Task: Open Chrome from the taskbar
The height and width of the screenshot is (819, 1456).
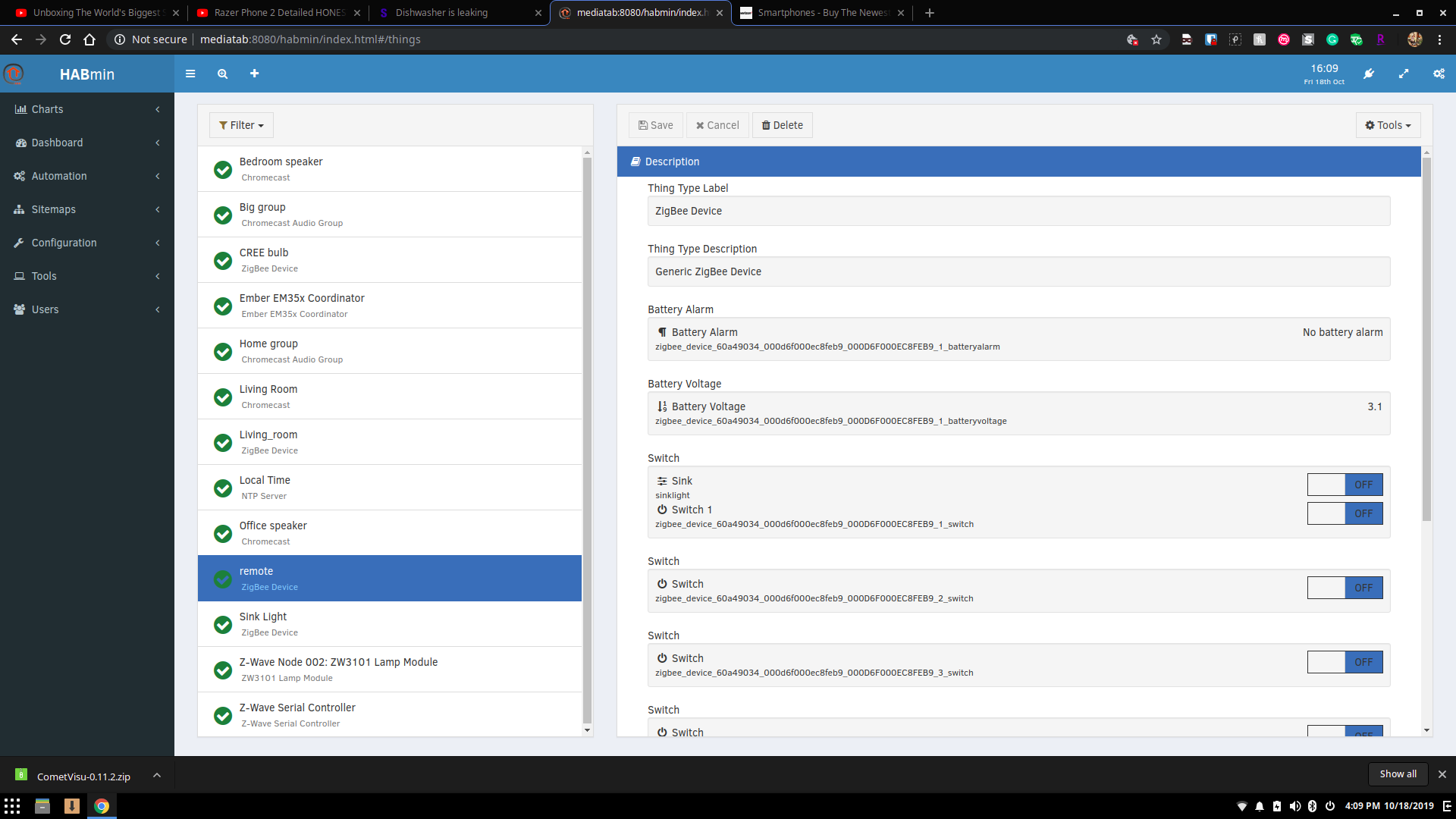Action: 101,806
